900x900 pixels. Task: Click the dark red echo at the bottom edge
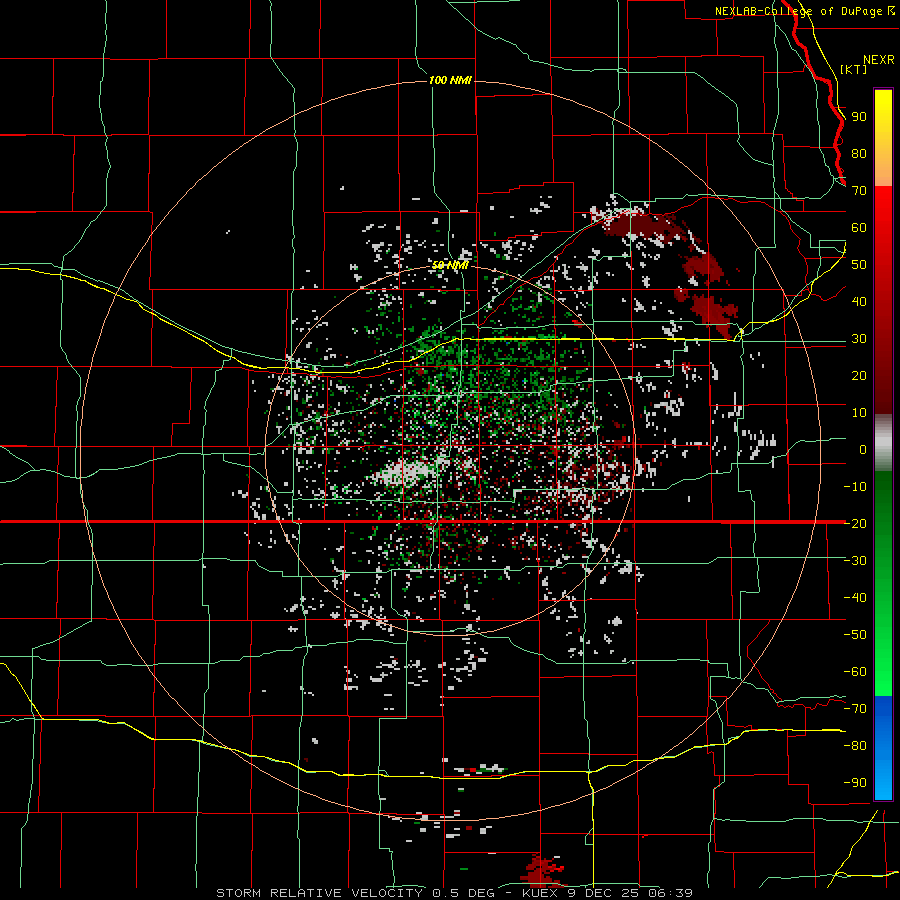[x=542, y=871]
